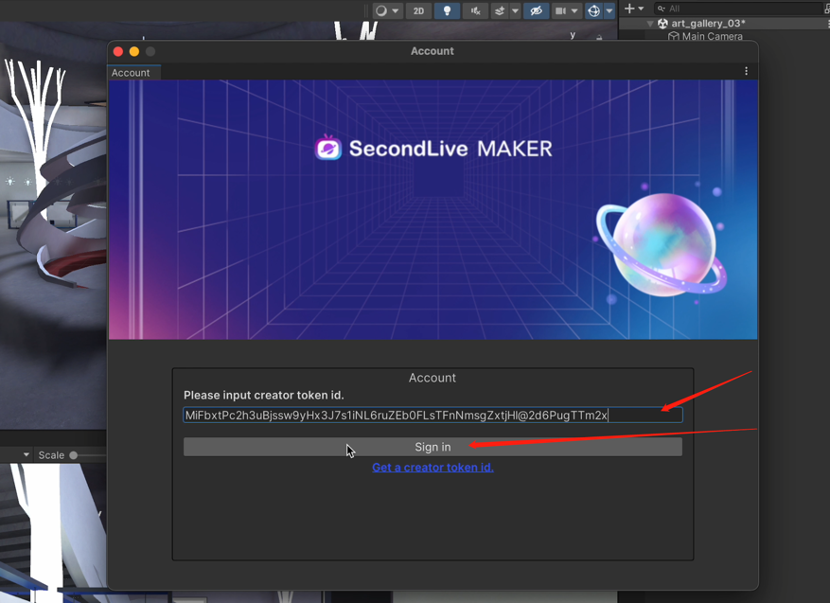Viewport: 830px width, 604px height.
Task: Click the Unity scene icon beside art_gallery_03
Action: coord(662,23)
